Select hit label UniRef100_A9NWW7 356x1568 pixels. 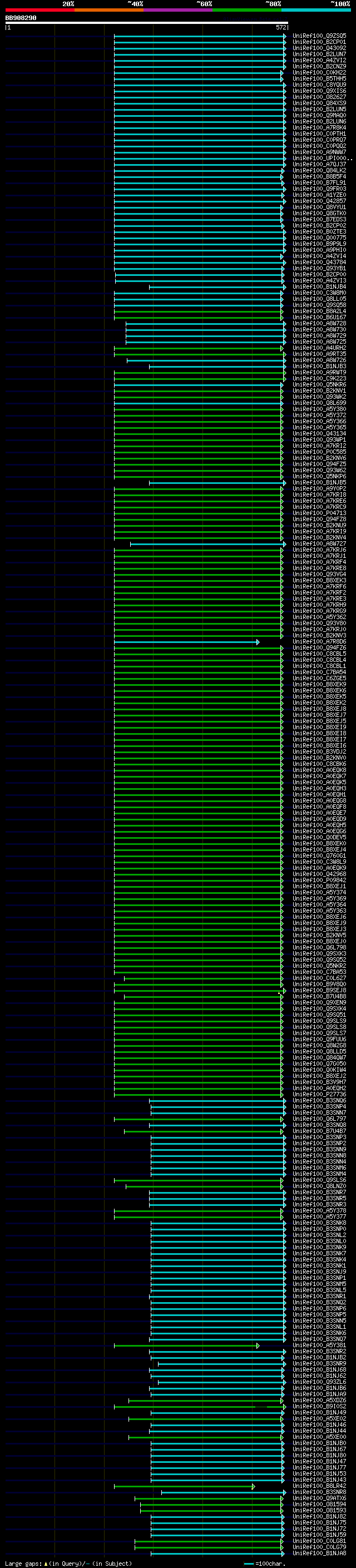(319, 152)
